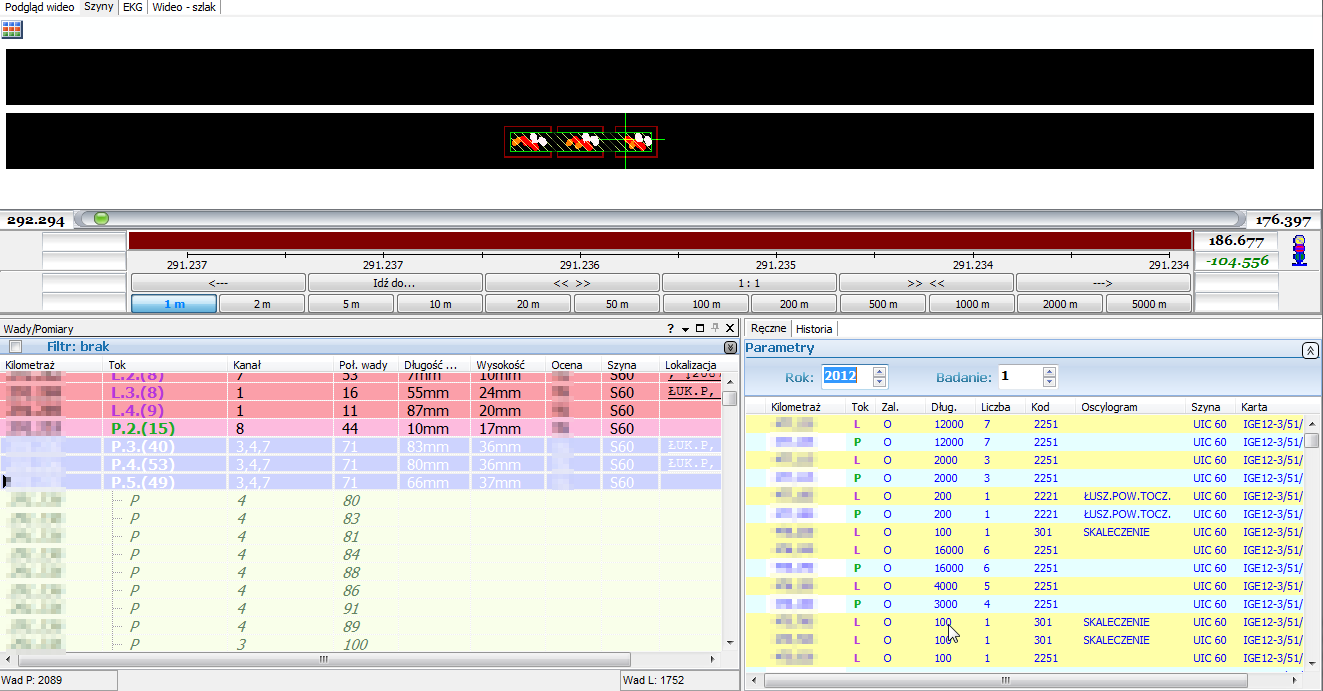Click the person figure icon beside the ruler
The height and width of the screenshot is (691, 1323).
point(1299,250)
